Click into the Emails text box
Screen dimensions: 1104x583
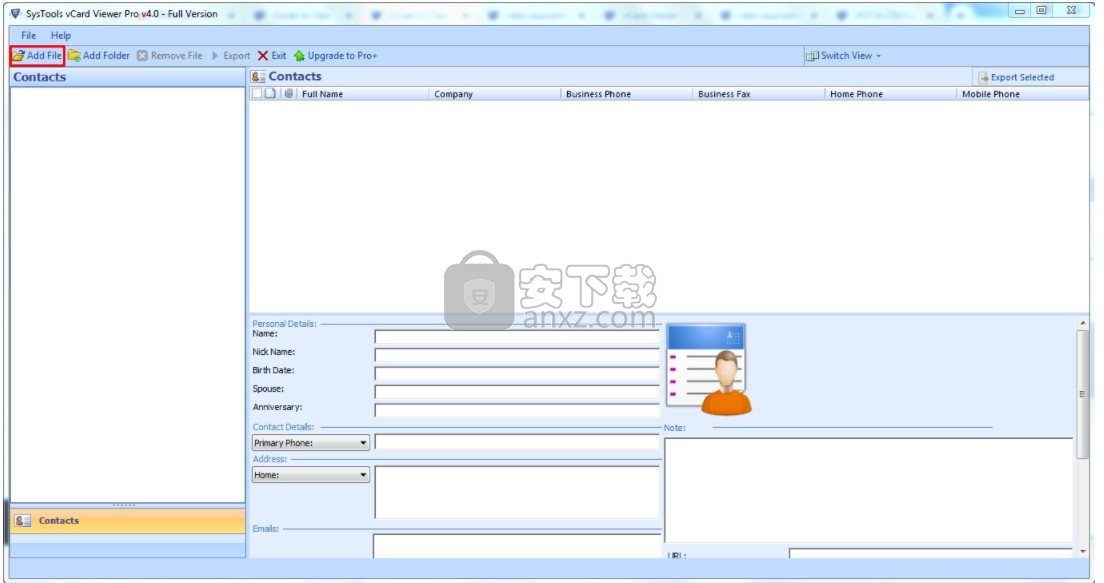pos(517,546)
